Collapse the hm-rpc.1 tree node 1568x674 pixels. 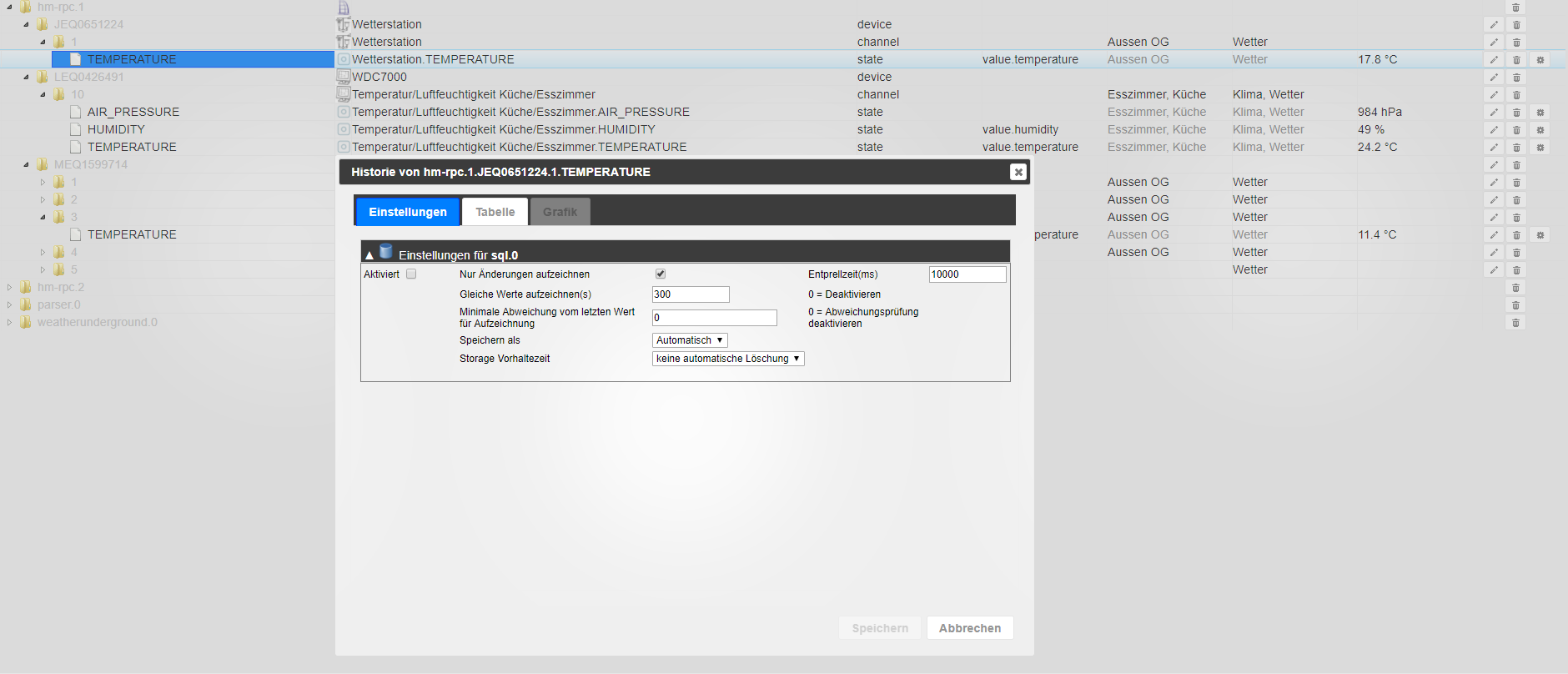click(9, 7)
